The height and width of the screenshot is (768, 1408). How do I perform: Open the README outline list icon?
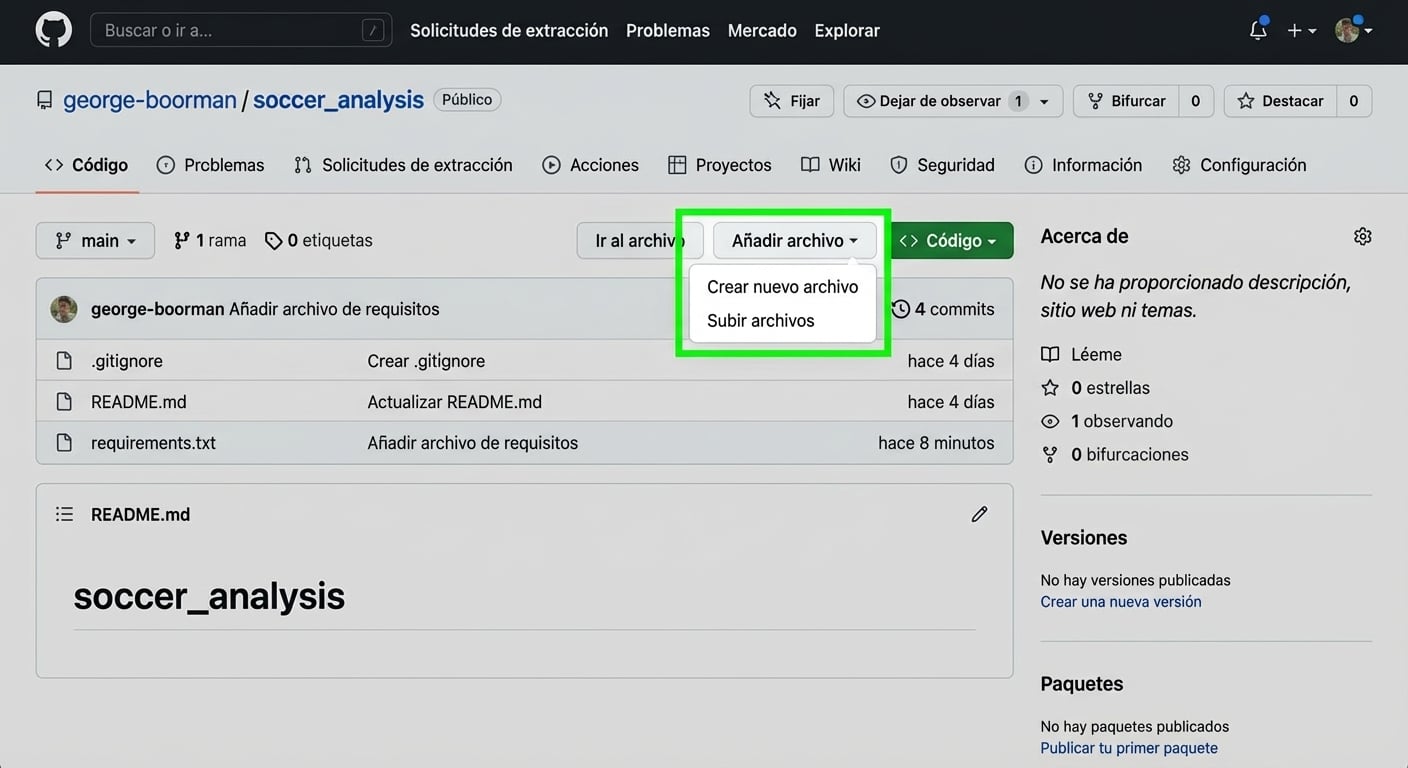[64, 514]
